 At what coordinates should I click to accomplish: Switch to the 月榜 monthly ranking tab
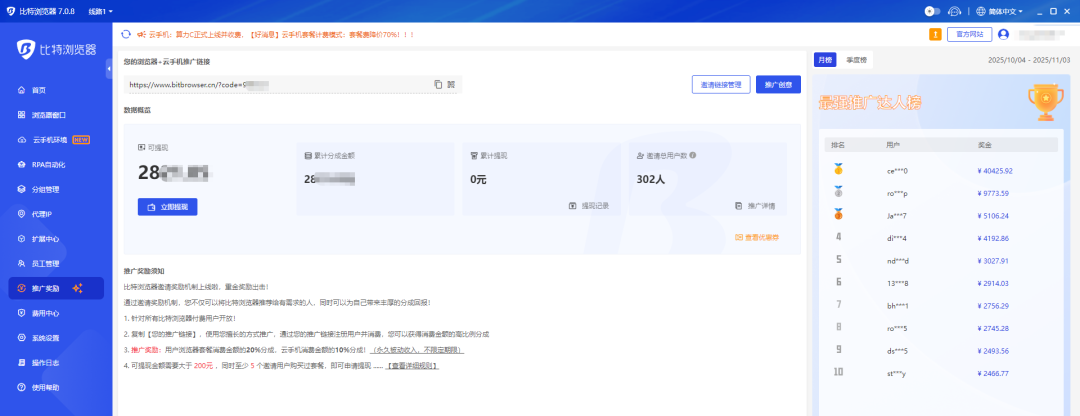[825, 61]
